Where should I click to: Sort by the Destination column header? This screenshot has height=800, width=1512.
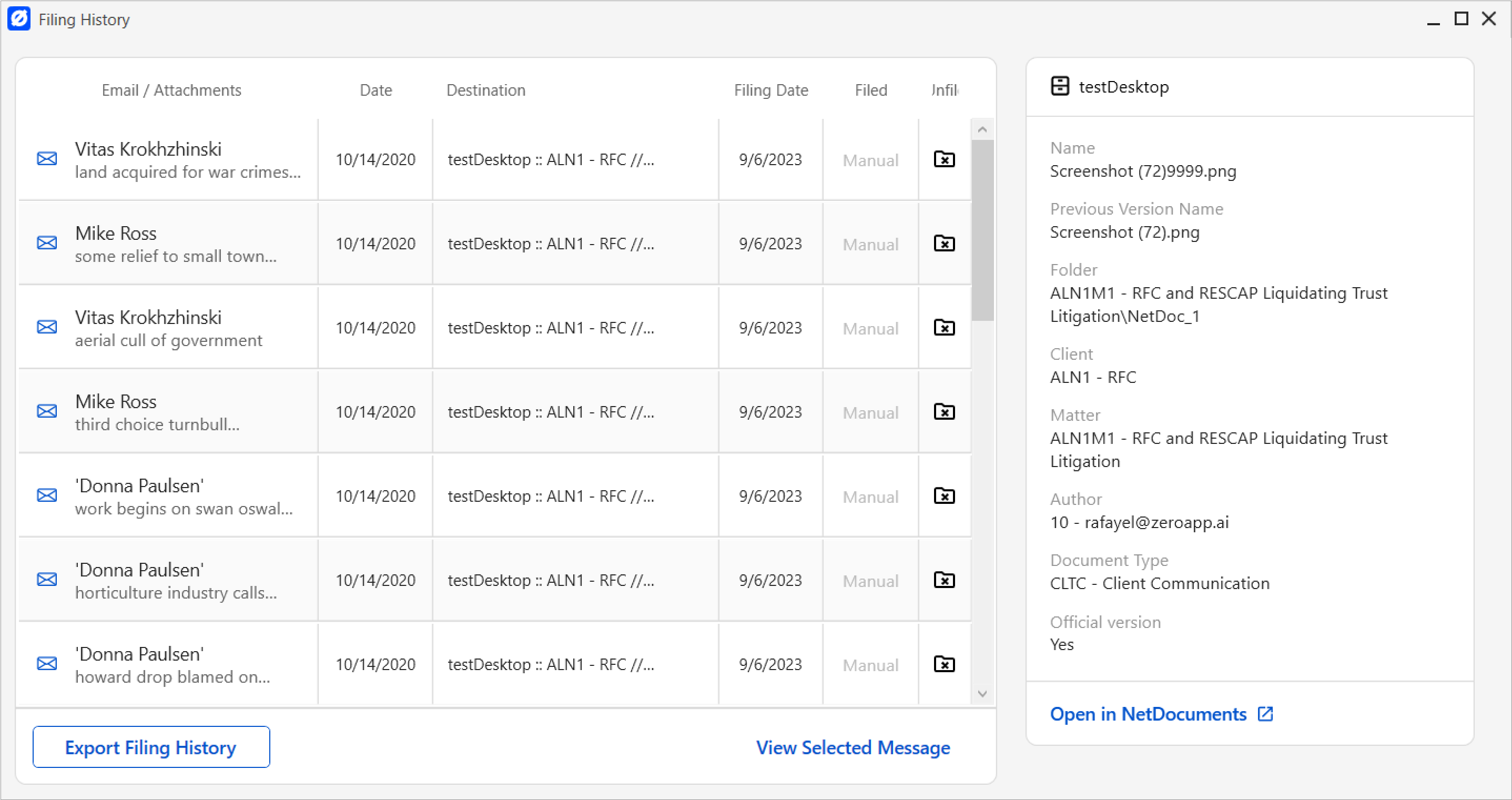485,90
